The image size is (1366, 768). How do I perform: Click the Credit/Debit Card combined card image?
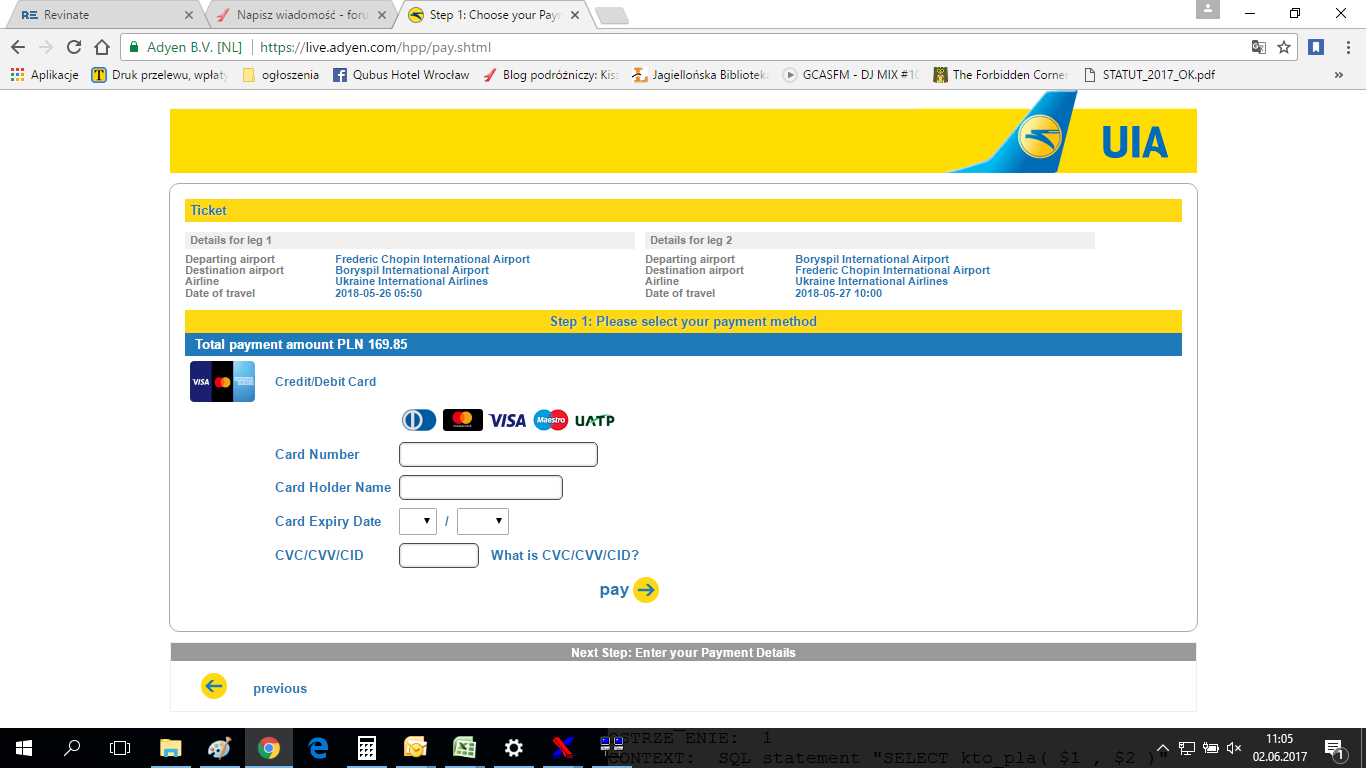222,382
